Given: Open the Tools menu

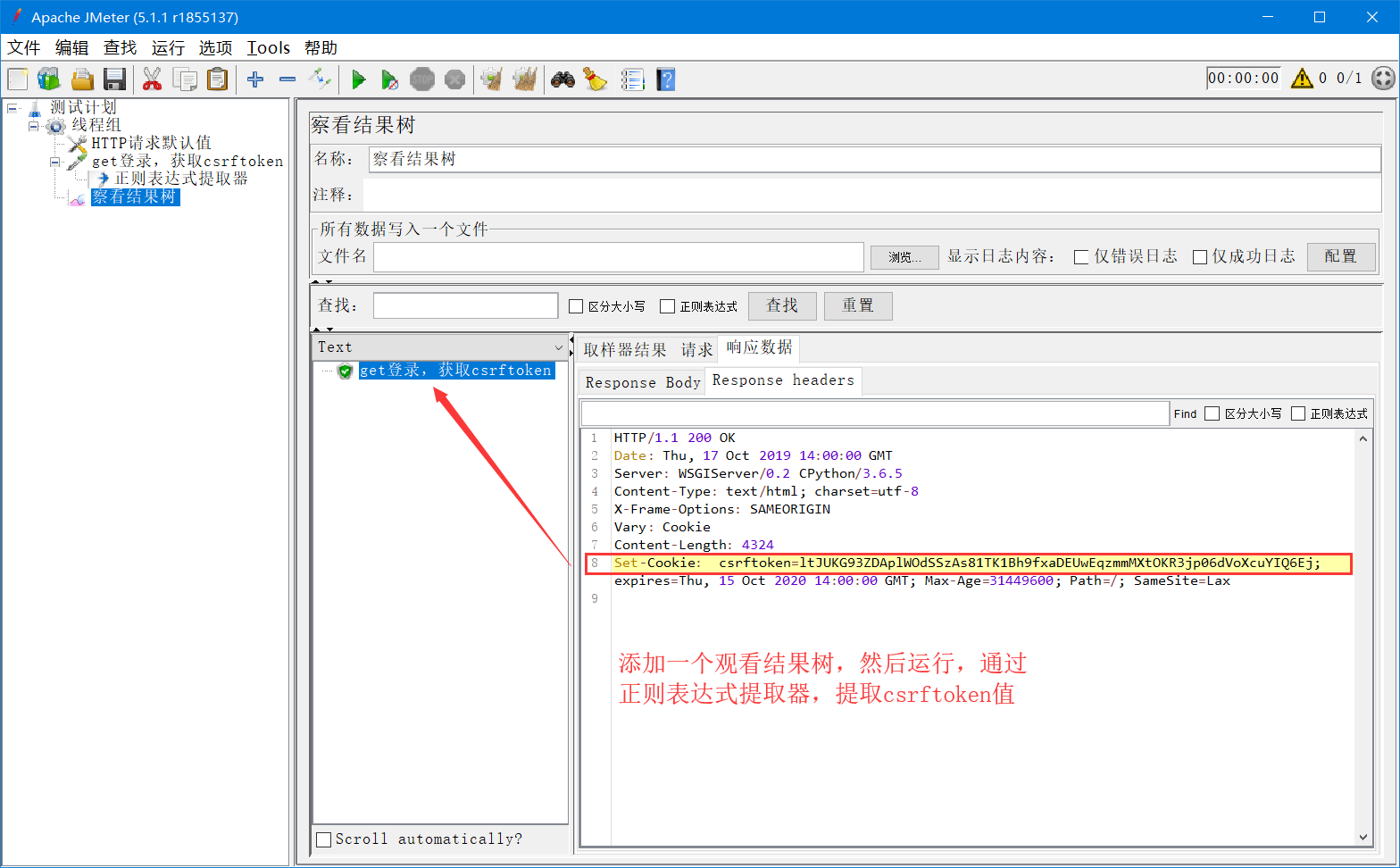Looking at the screenshot, I should 269,47.
